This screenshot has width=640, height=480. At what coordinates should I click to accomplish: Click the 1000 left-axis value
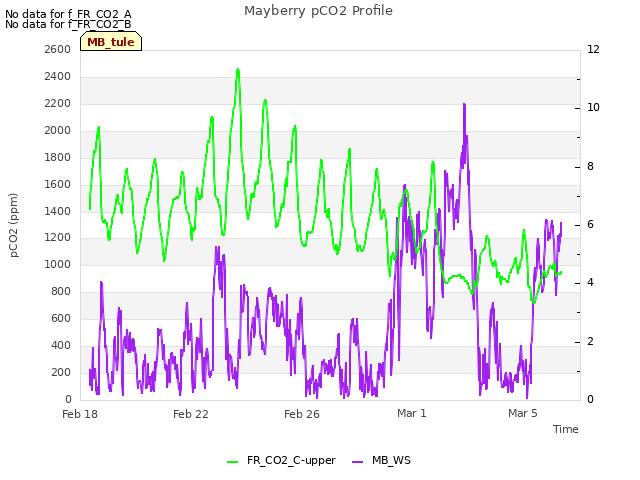[x=58, y=264]
